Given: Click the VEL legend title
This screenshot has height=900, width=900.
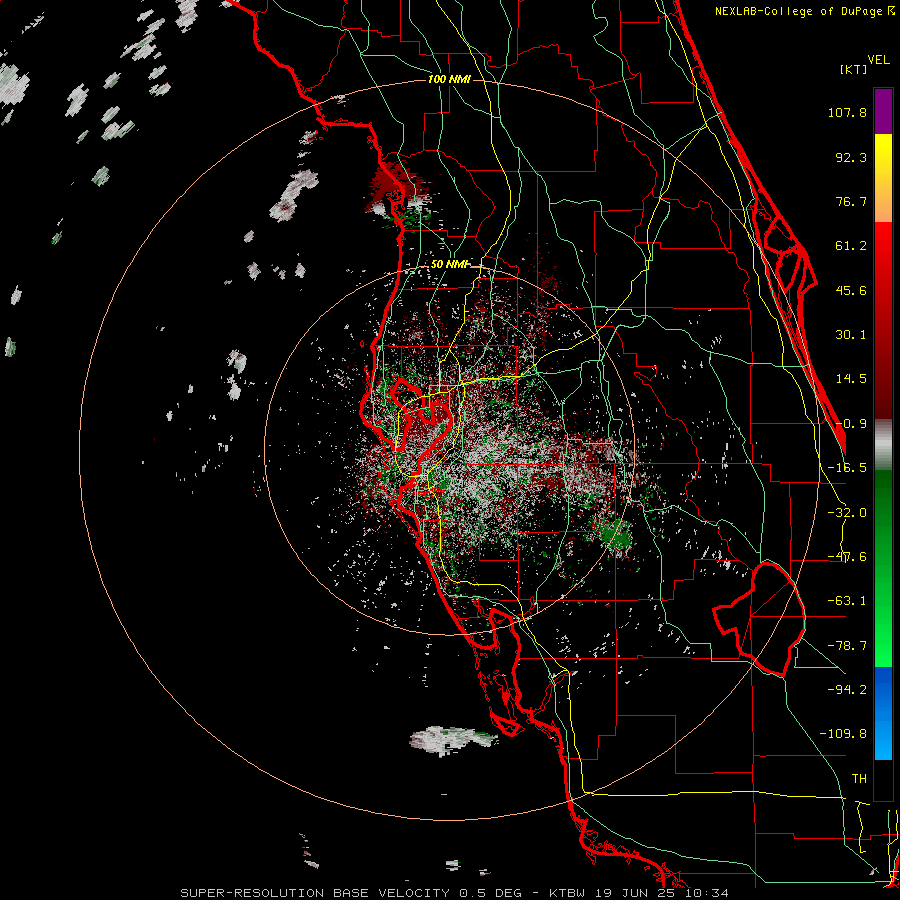Looking at the screenshot, I should click(878, 59).
